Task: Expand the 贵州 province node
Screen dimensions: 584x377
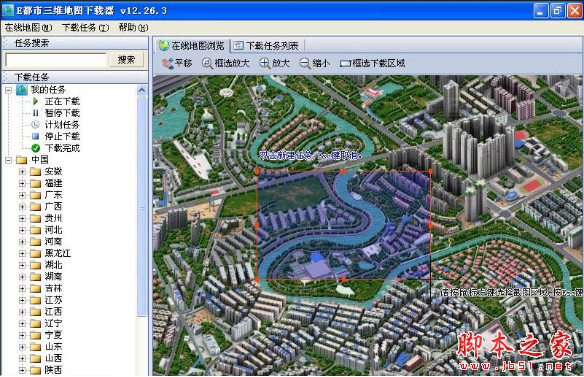Action: (x=22, y=218)
